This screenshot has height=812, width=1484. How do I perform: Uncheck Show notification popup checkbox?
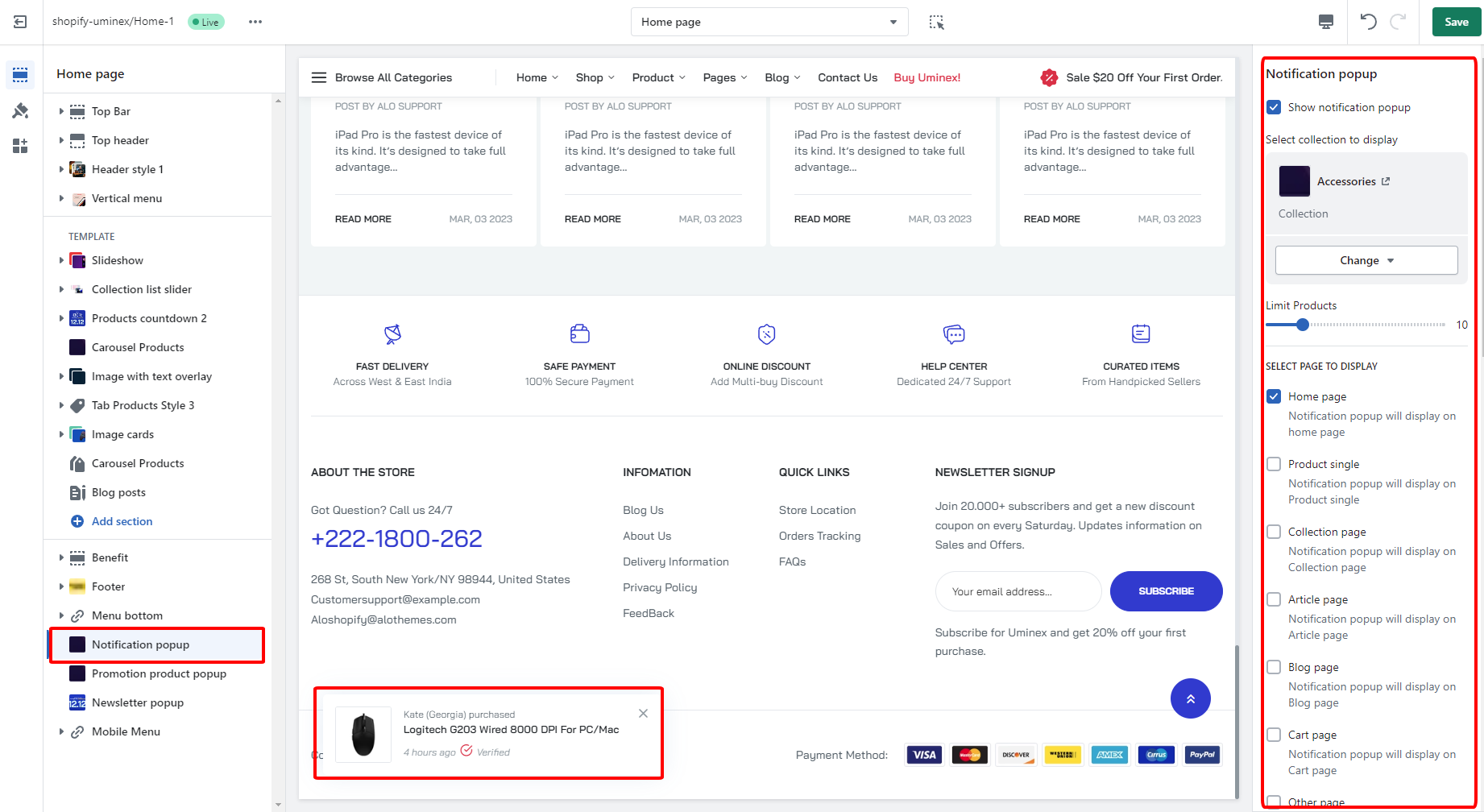pyautogui.click(x=1274, y=107)
